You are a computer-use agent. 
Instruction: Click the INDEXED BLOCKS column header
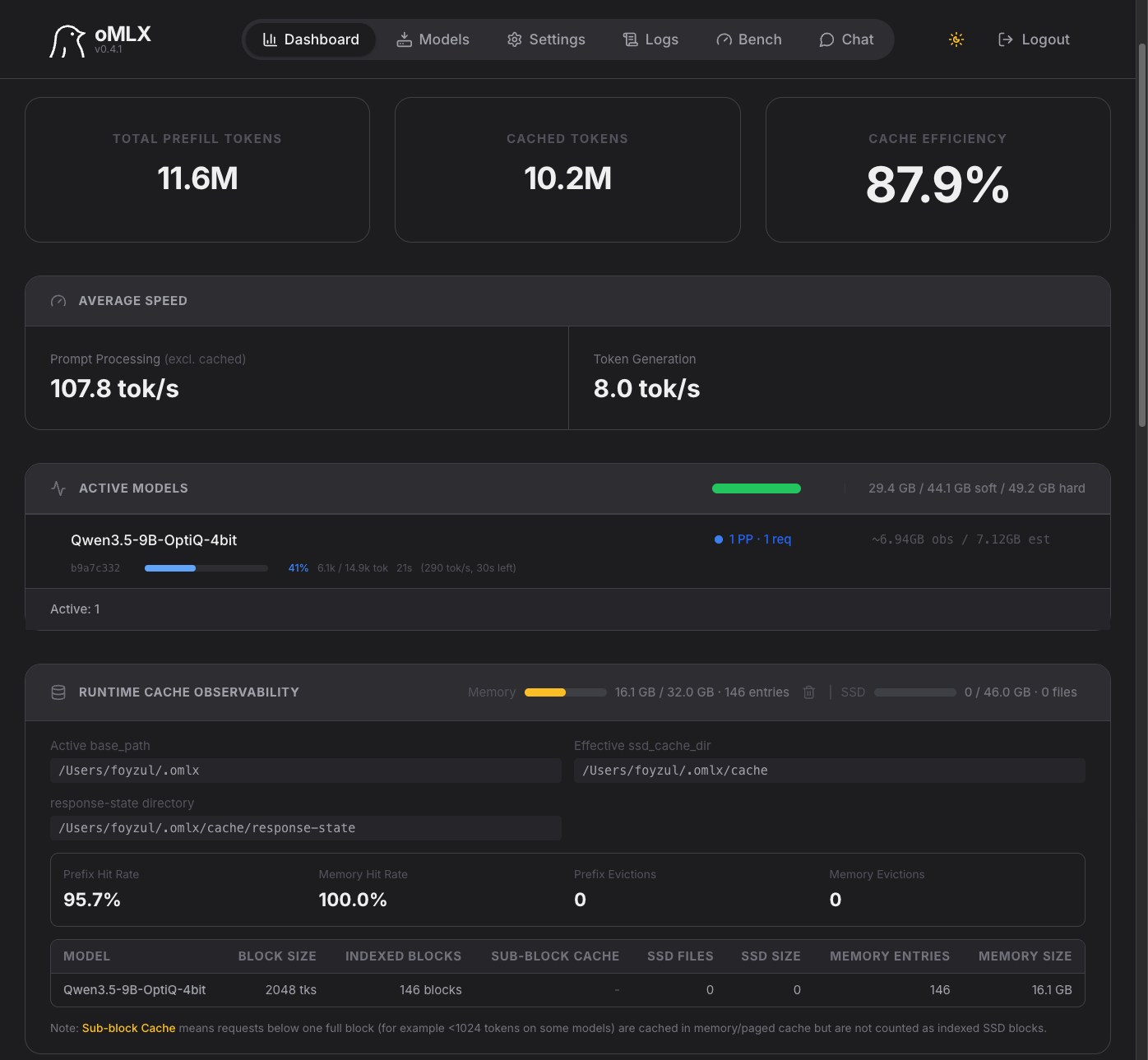403,956
